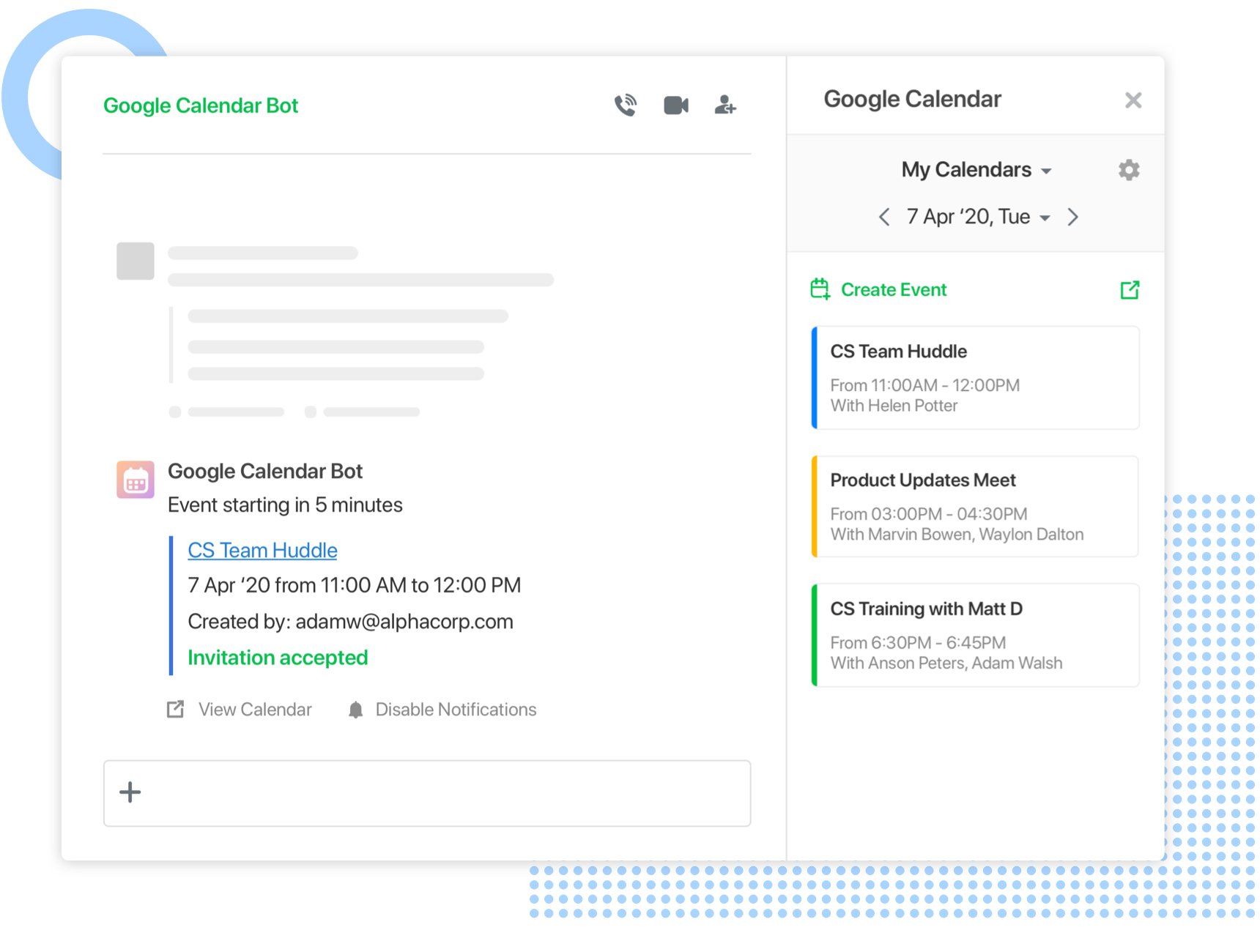This screenshot has width=1260, height=952.
Task: Open the CS Training with Matt D card
Action: coord(976,636)
